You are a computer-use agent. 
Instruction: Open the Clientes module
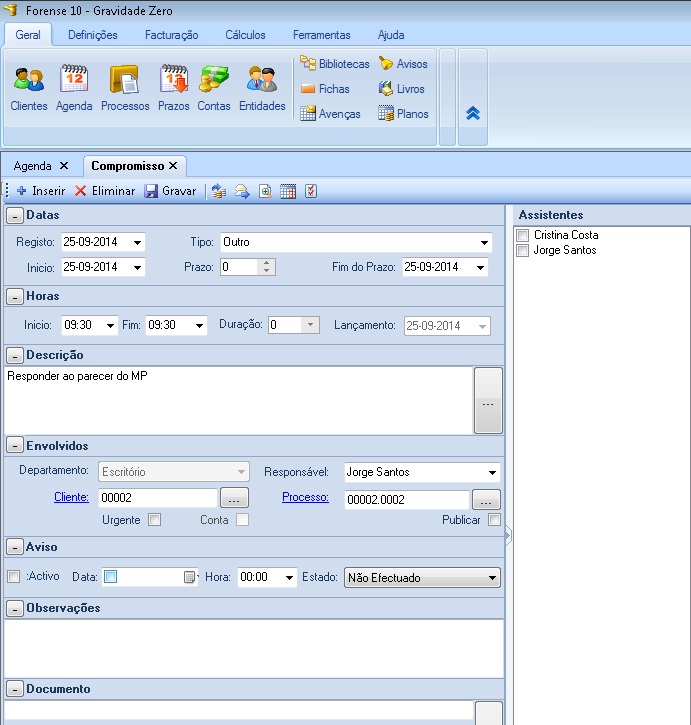click(x=29, y=88)
